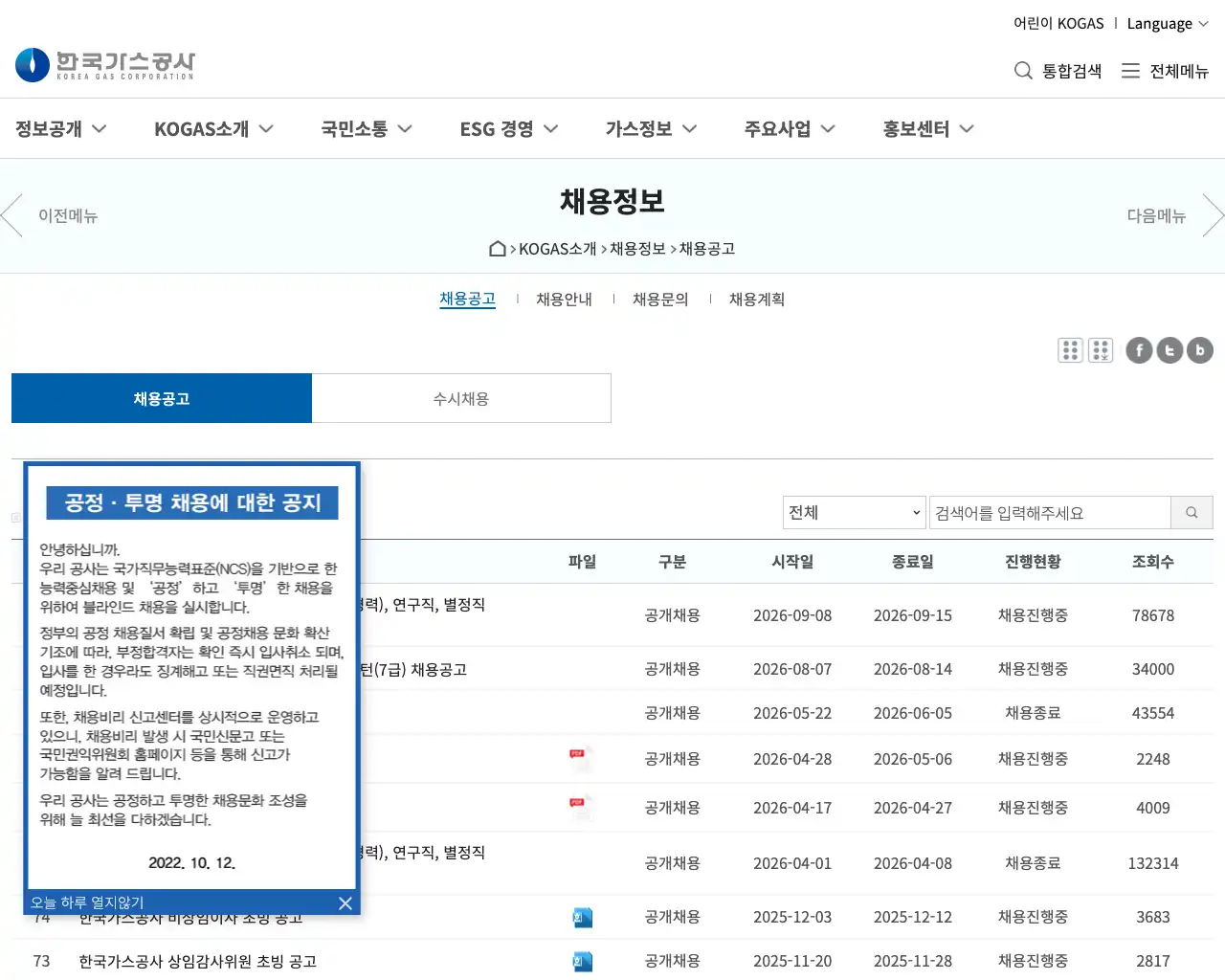Expand the KOGAS소개 menu
This screenshot has width=1225, height=980.
pyautogui.click(x=213, y=128)
